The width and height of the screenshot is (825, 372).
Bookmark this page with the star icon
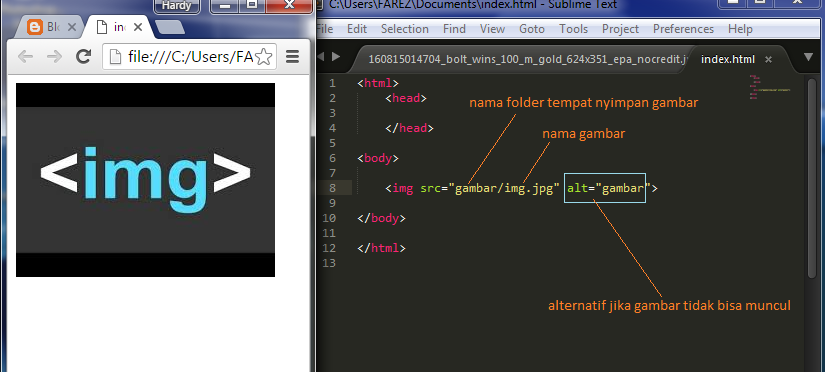(264, 56)
